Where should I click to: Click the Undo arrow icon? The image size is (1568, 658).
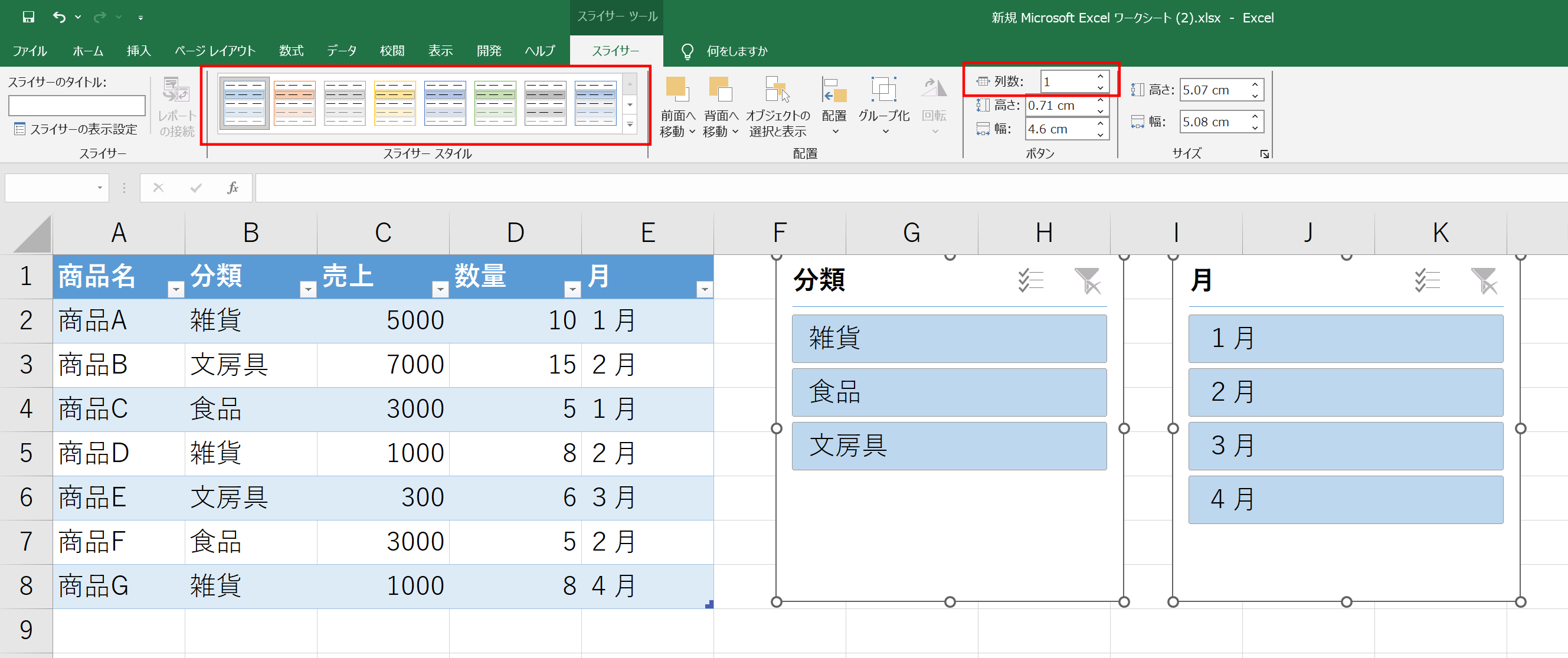click(59, 17)
